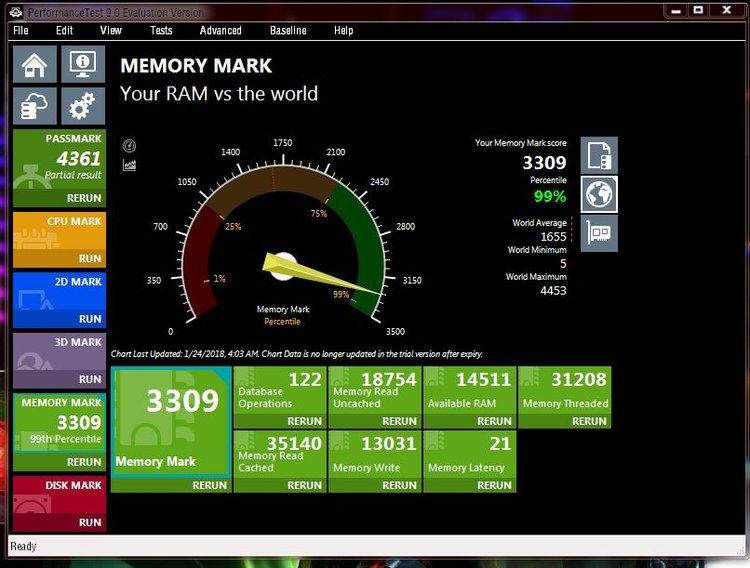750x568 pixels.
Task: Open the File menu
Action: tap(21, 31)
